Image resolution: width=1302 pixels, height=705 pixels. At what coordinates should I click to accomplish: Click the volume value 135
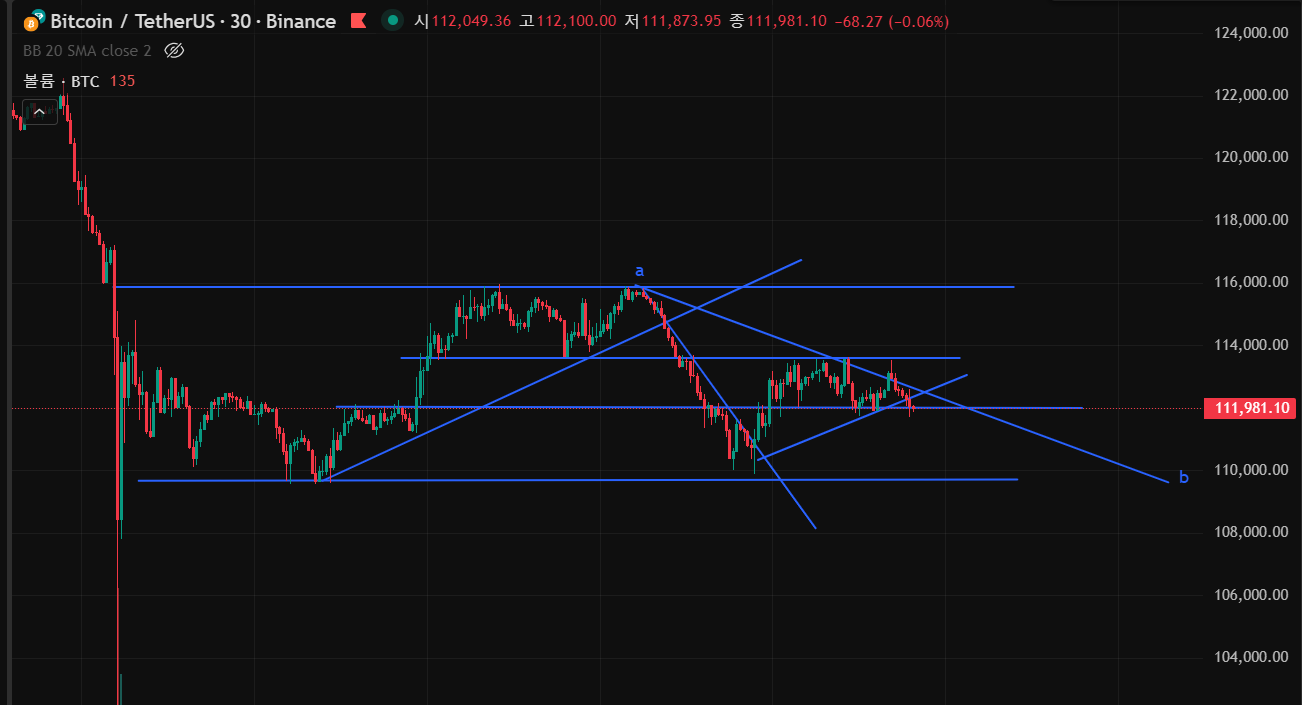point(122,81)
